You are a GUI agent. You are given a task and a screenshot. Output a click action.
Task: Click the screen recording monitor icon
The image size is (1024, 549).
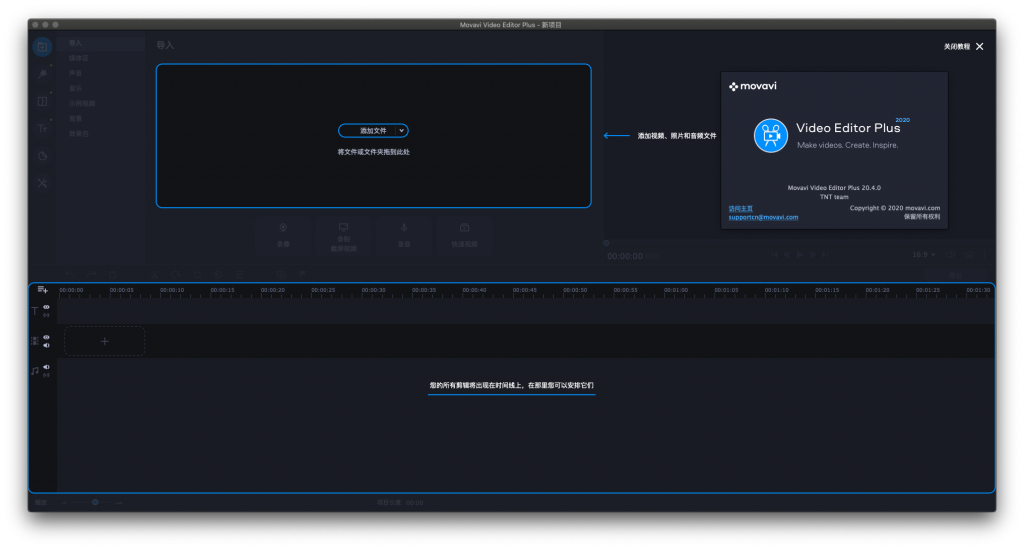click(344, 227)
